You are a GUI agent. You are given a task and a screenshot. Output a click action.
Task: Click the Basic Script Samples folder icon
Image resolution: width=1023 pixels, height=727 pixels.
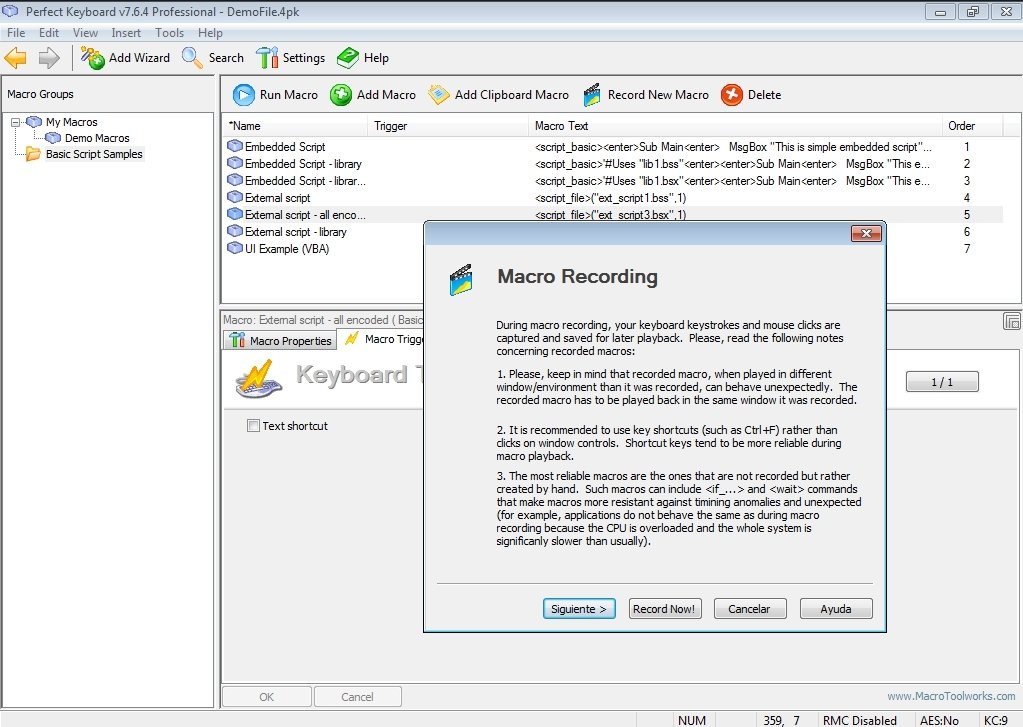coord(33,154)
